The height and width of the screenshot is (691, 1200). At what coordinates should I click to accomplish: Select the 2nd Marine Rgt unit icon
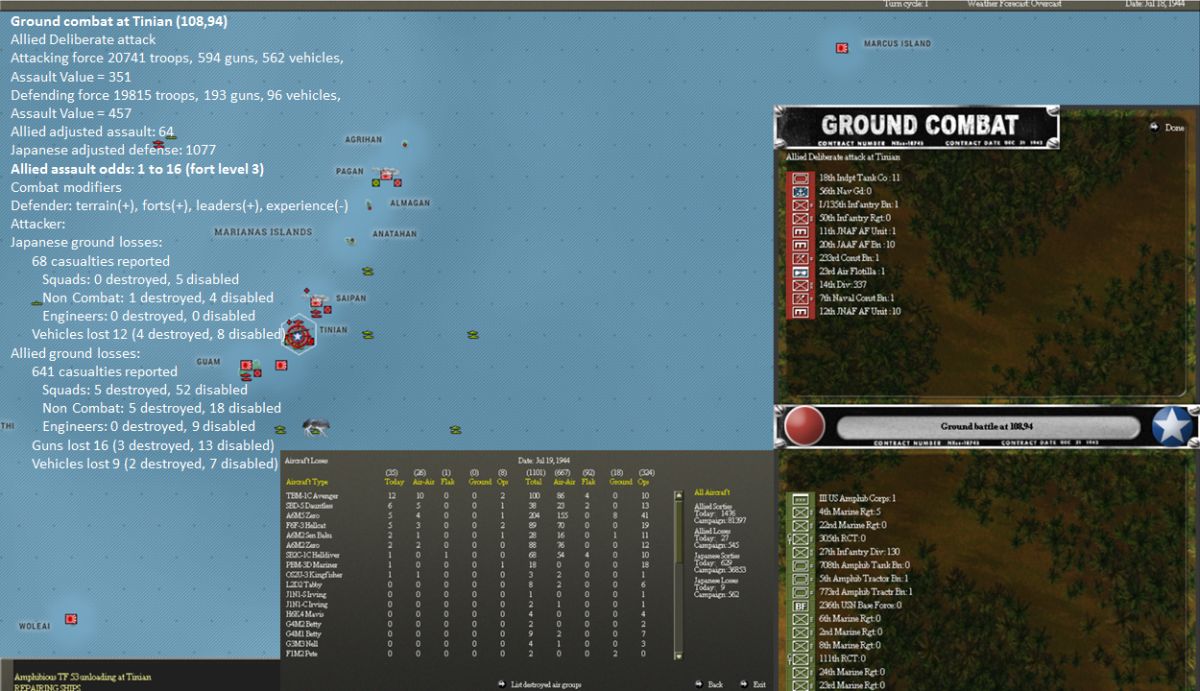pyautogui.click(x=800, y=632)
